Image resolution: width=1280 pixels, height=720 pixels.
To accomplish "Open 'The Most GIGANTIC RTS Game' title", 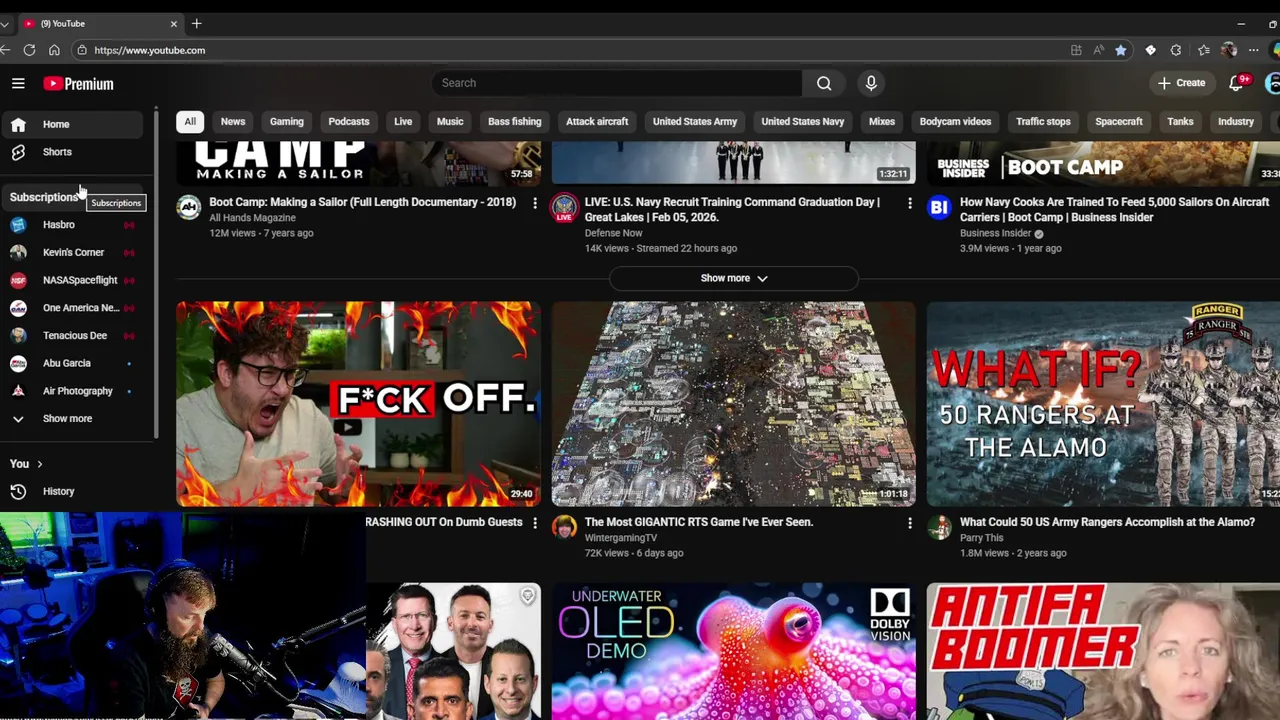I will 698,522.
